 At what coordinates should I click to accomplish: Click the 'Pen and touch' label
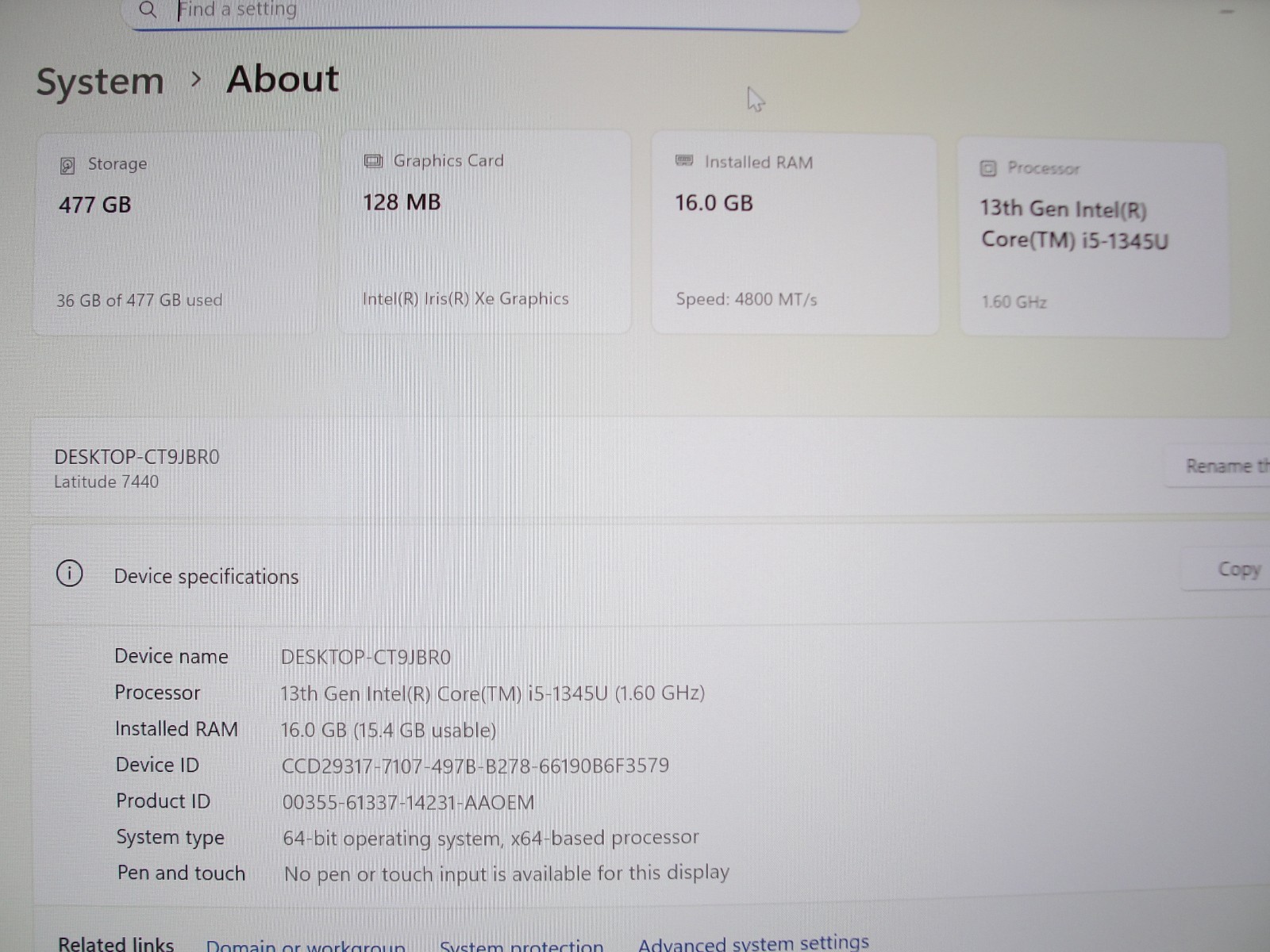point(182,873)
